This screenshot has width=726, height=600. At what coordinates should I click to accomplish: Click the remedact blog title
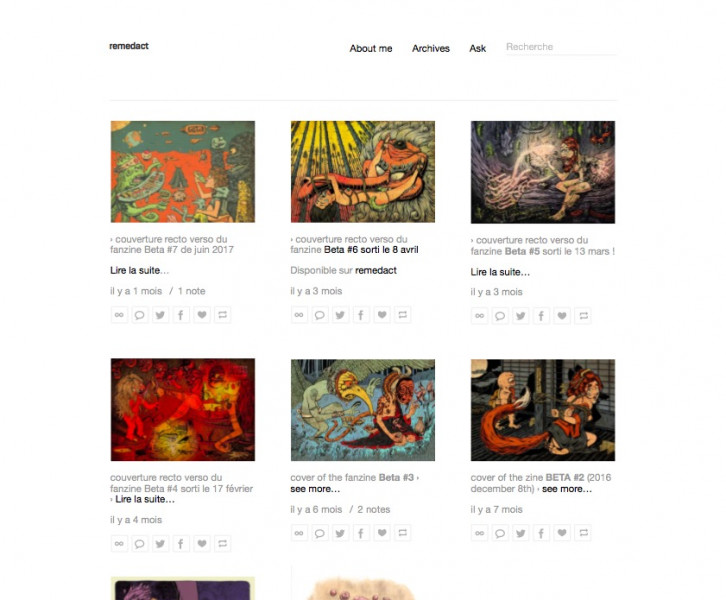pos(129,46)
